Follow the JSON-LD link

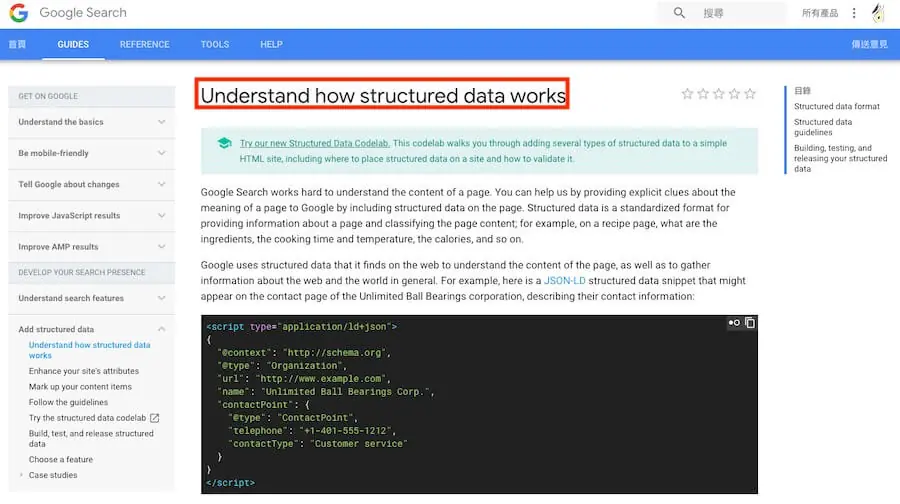pyautogui.click(x=565, y=281)
